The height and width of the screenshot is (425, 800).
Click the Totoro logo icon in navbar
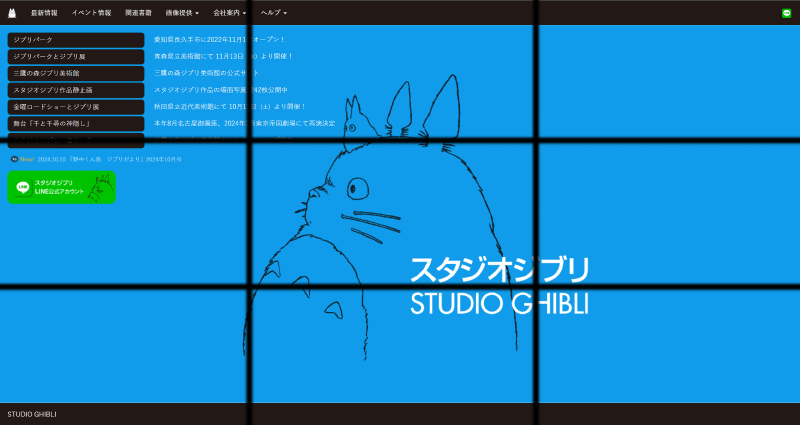tap(12, 13)
